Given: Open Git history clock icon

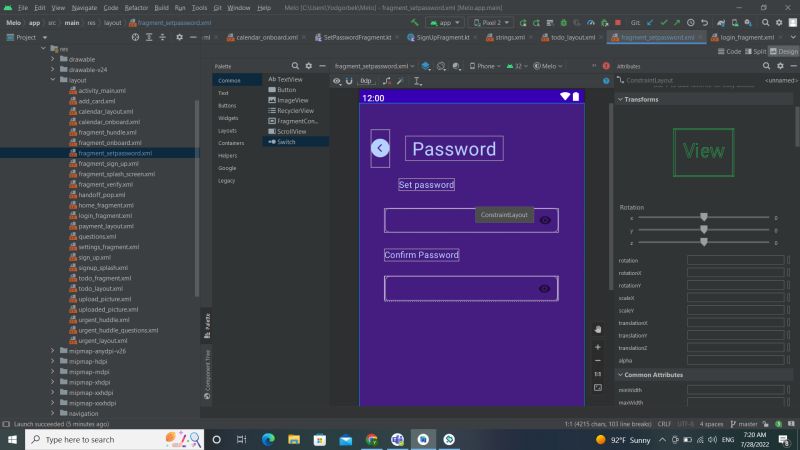Looking at the screenshot, I should coord(690,22).
